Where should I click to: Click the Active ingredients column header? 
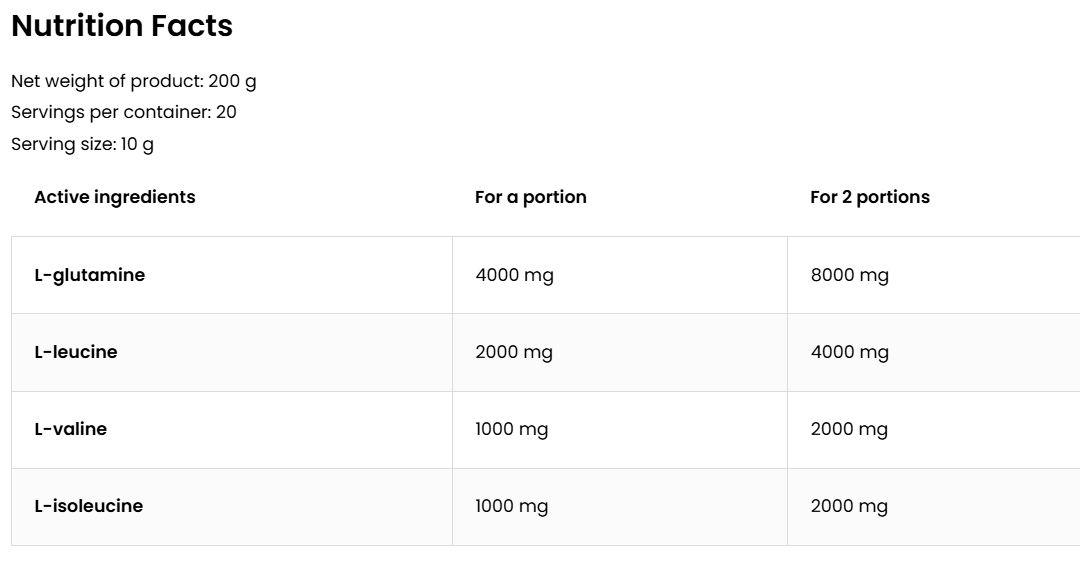click(115, 197)
